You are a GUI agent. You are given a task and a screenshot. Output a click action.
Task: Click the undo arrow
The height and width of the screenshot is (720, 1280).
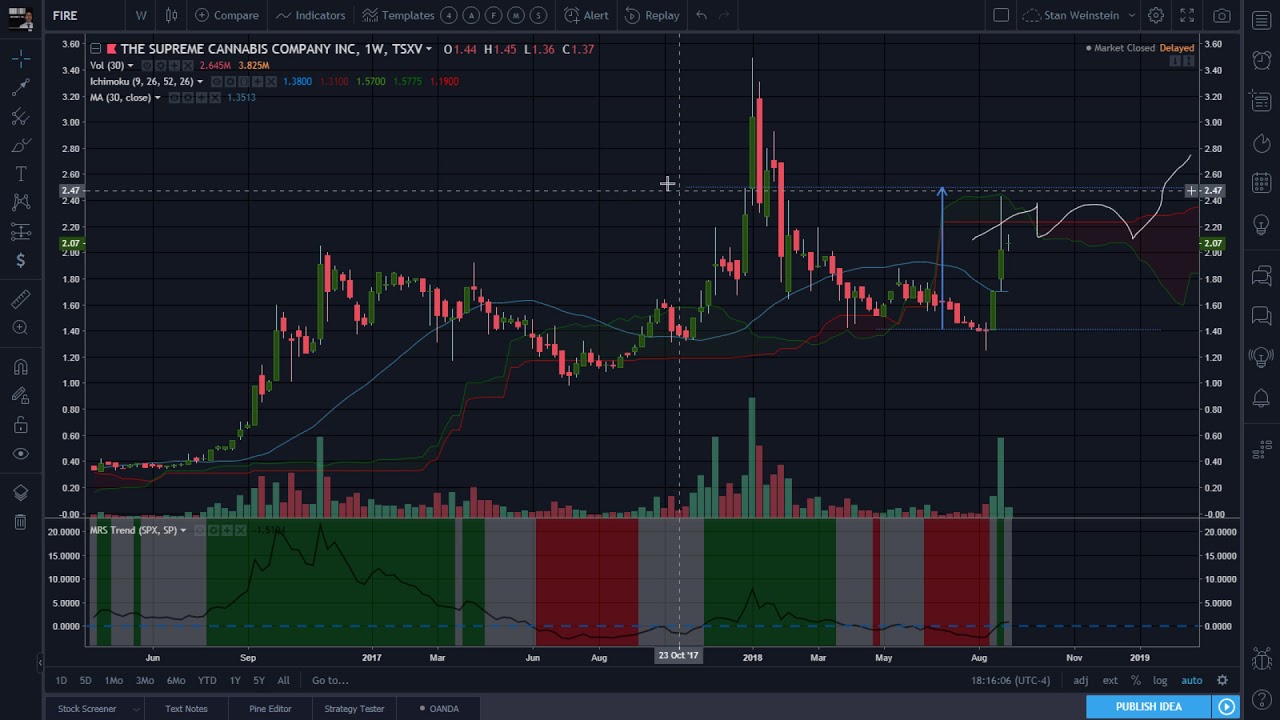[x=701, y=15]
